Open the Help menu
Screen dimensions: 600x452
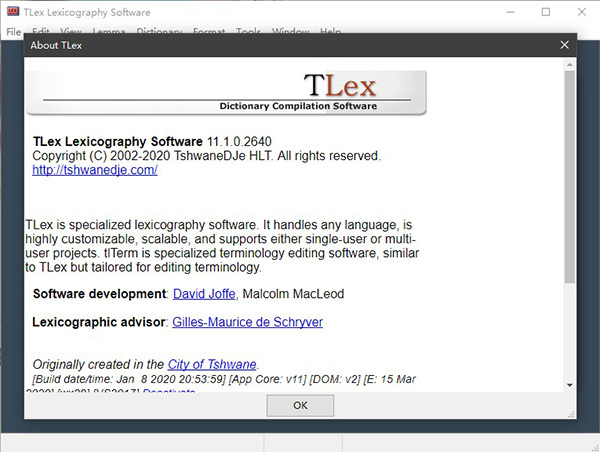pyautogui.click(x=330, y=32)
